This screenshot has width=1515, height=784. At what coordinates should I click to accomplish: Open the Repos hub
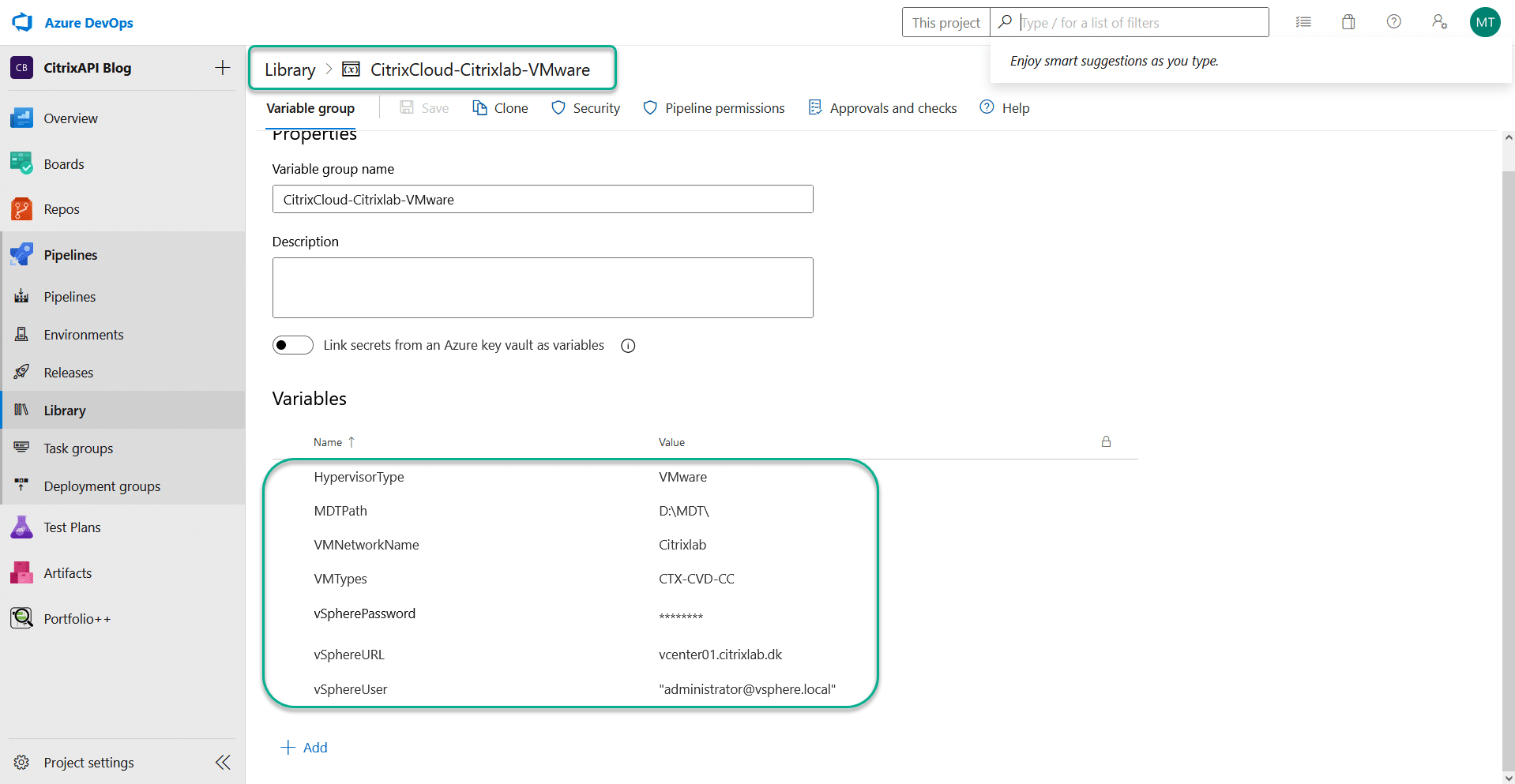point(122,209)
